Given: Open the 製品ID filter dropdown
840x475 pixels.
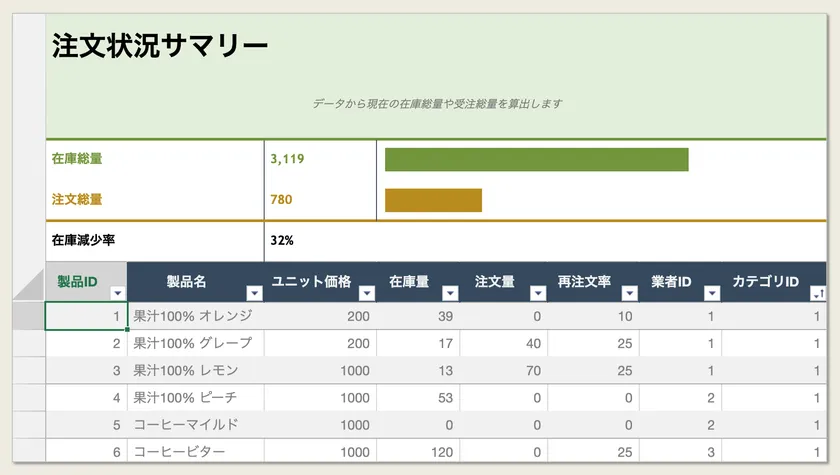Looking at the screenshot, I should coord(118,293).
